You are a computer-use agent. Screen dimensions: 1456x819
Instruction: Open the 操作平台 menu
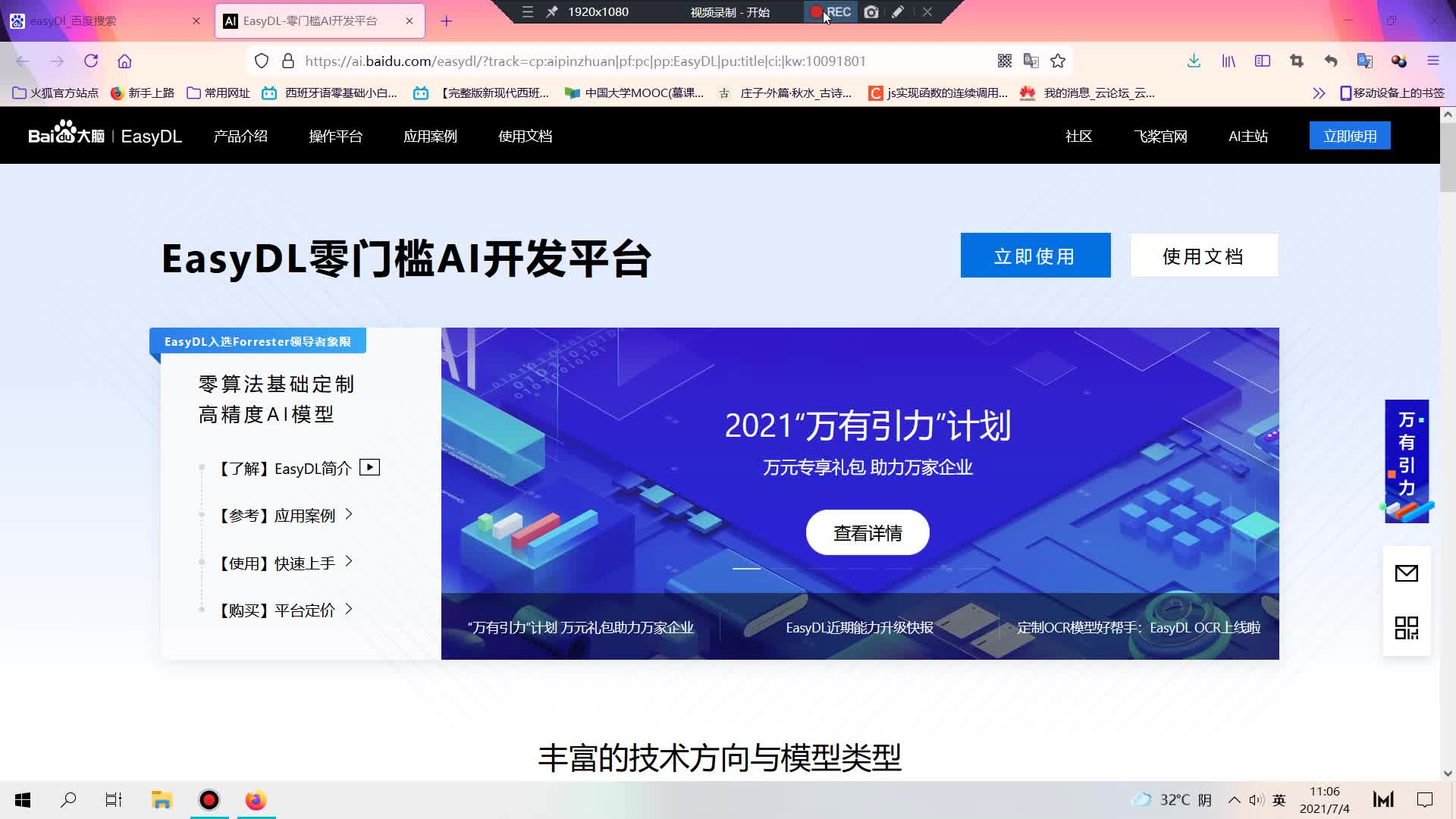click(335, 136)
